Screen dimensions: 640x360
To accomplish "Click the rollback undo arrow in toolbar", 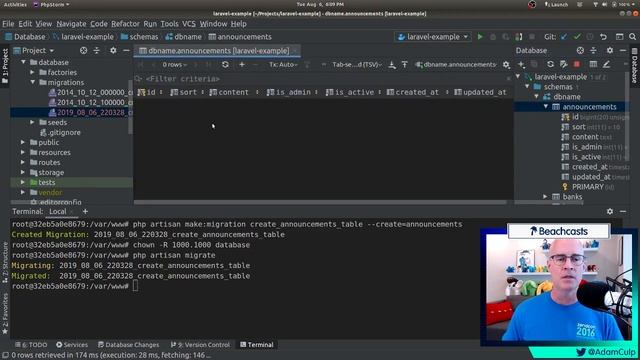I will [x=603, y=37].
